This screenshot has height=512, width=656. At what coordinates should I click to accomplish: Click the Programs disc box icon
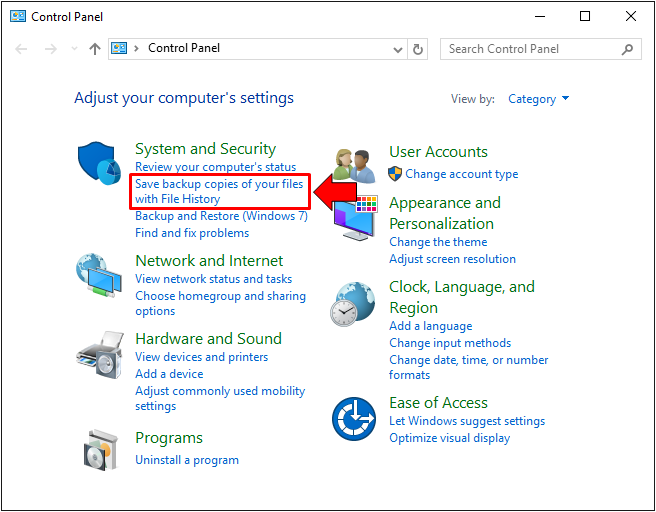click(x=100, y=450)
